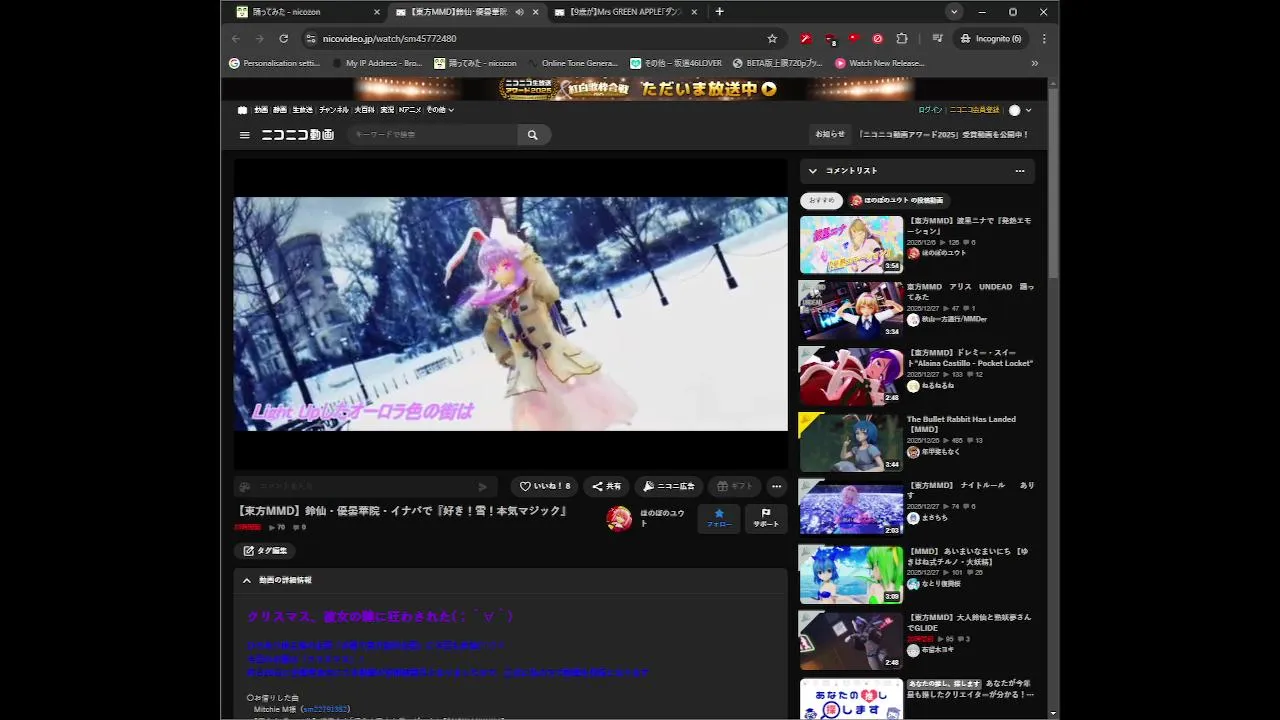Open the タグ編集 tag edit button
Viewport: 1280px width, 720px height.
click(x=265, y=550)
